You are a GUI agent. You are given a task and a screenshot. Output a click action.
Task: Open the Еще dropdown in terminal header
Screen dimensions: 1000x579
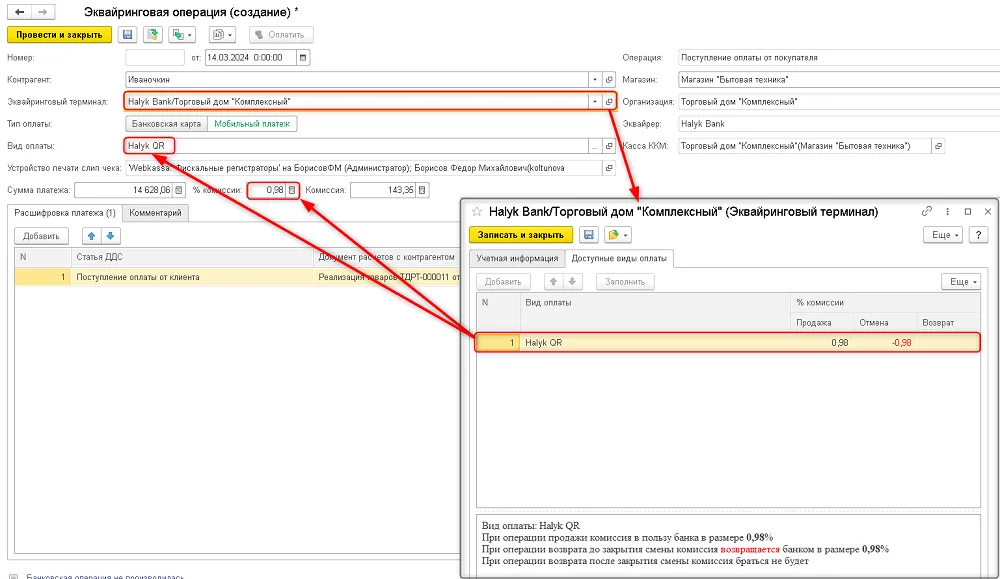coord(943,235)
